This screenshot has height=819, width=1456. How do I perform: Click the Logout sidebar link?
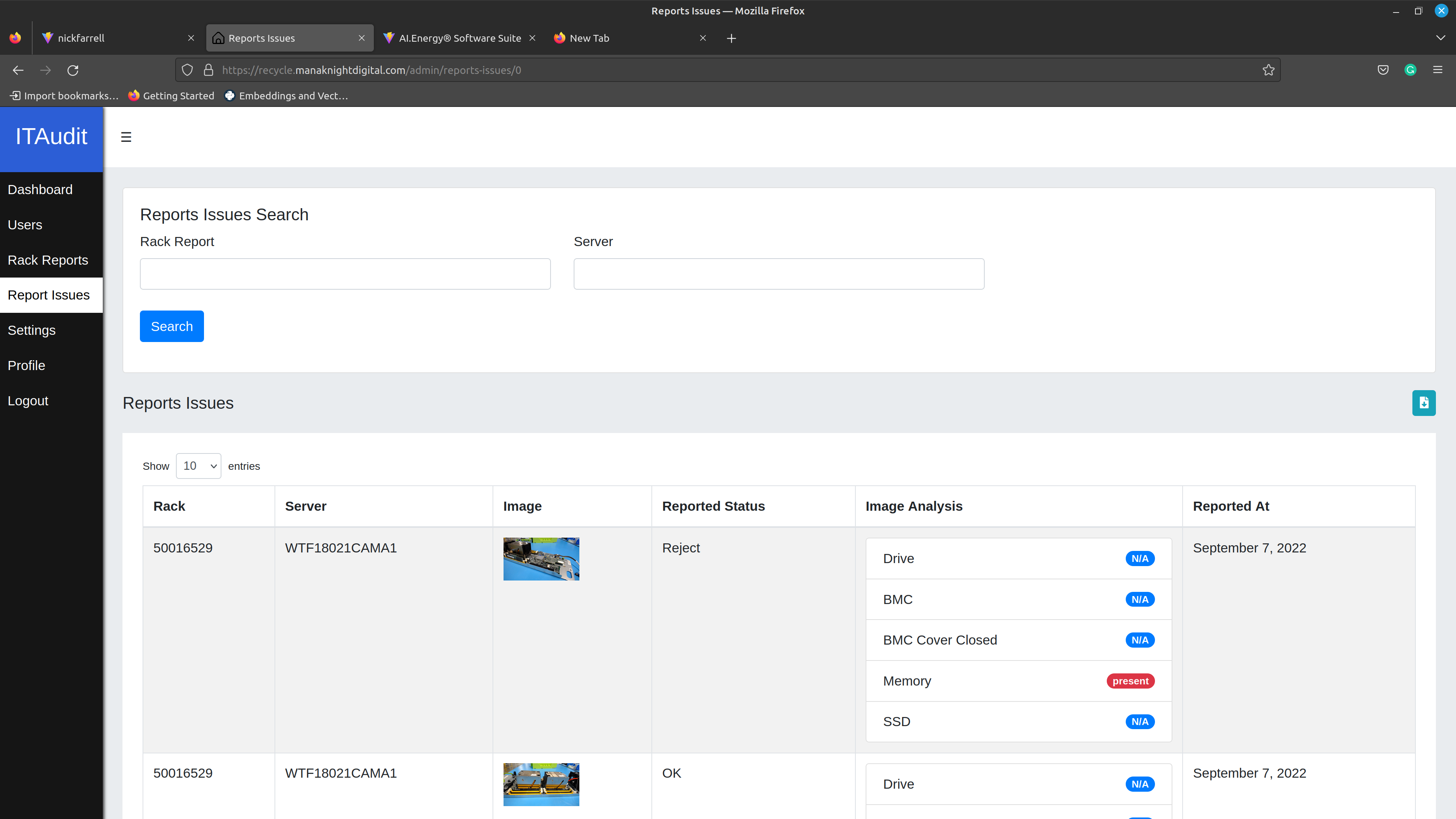coord(28,401)
